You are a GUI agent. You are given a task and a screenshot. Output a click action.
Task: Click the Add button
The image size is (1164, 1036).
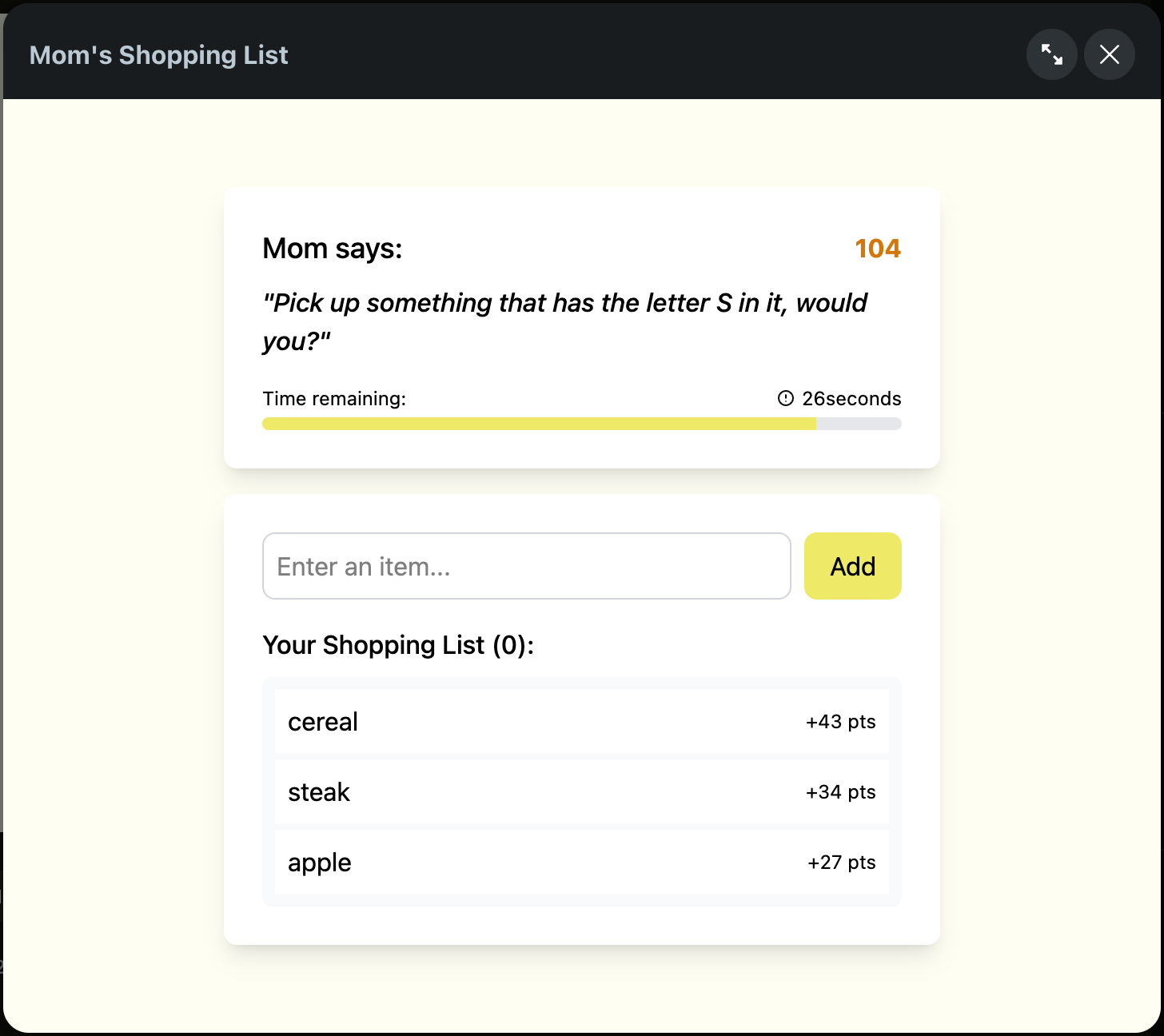pos(852,566)
